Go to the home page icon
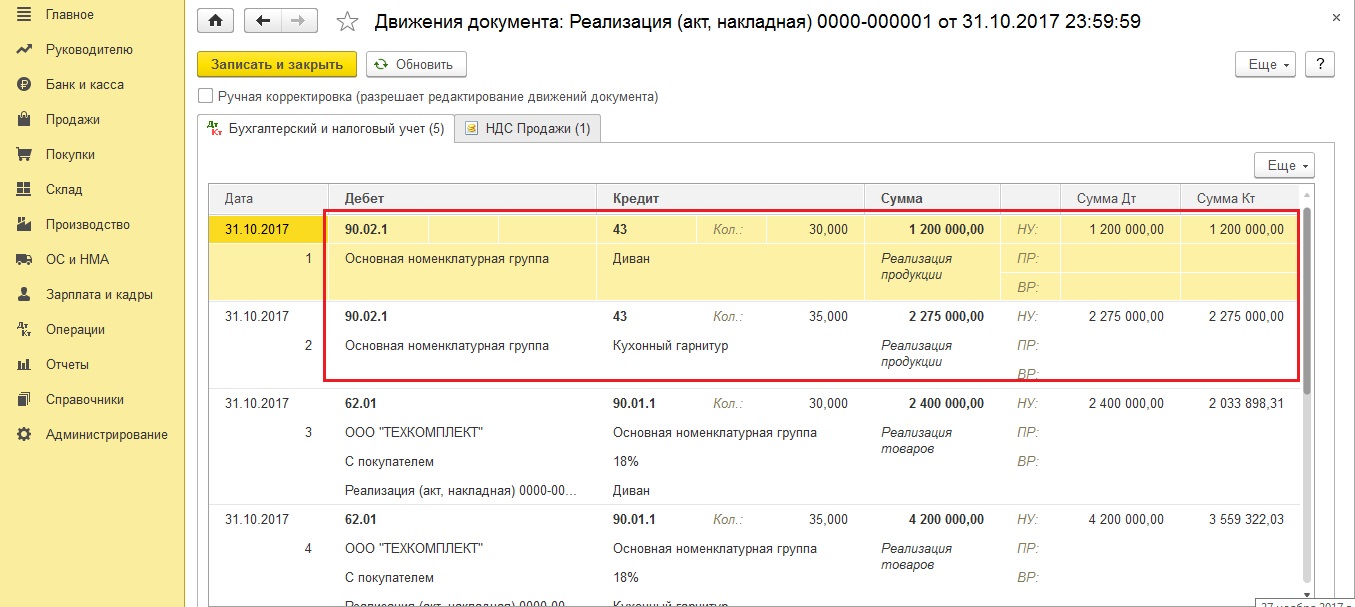 tap(215, 20)
